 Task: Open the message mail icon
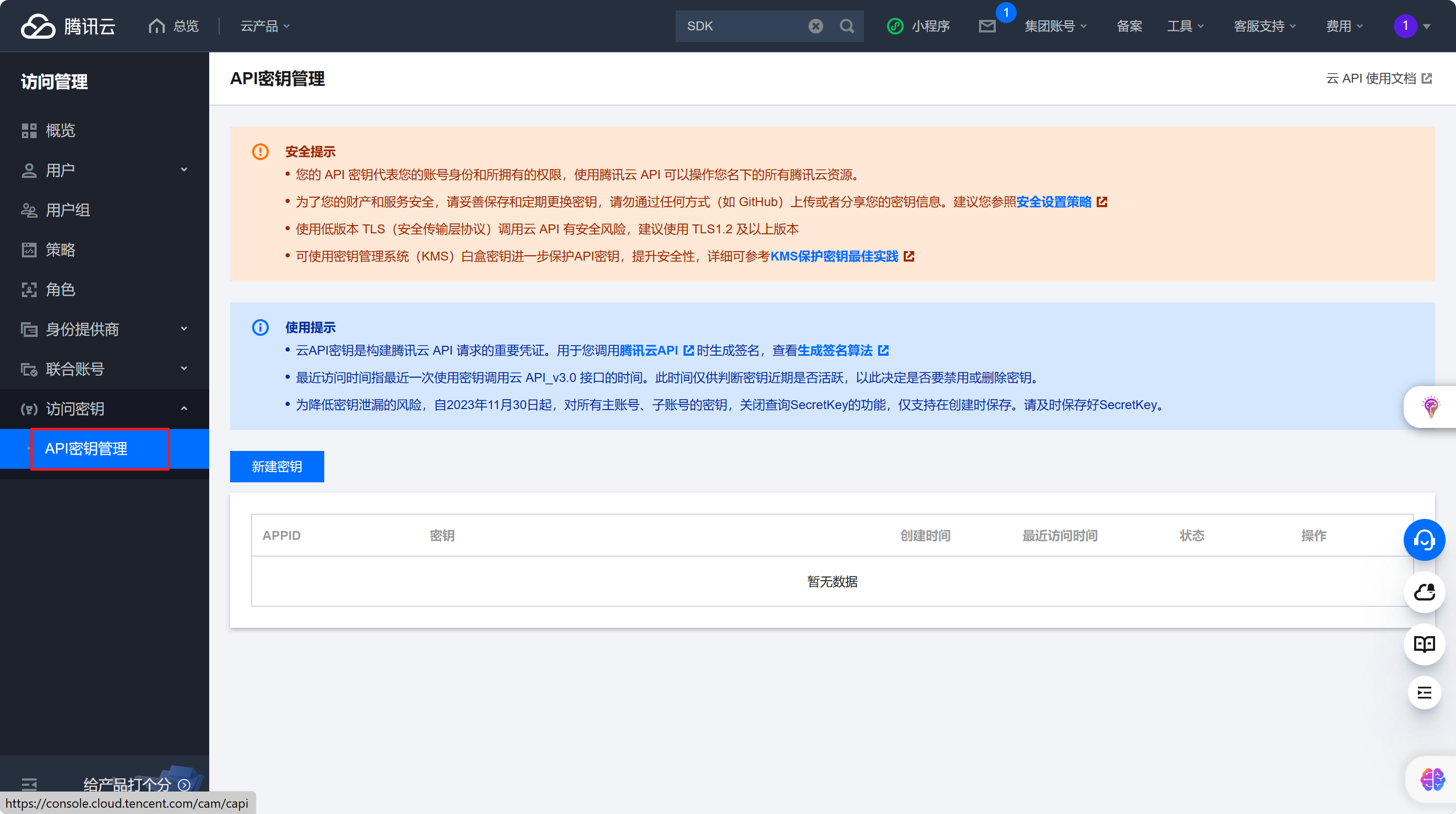click(x=987, y=26)
